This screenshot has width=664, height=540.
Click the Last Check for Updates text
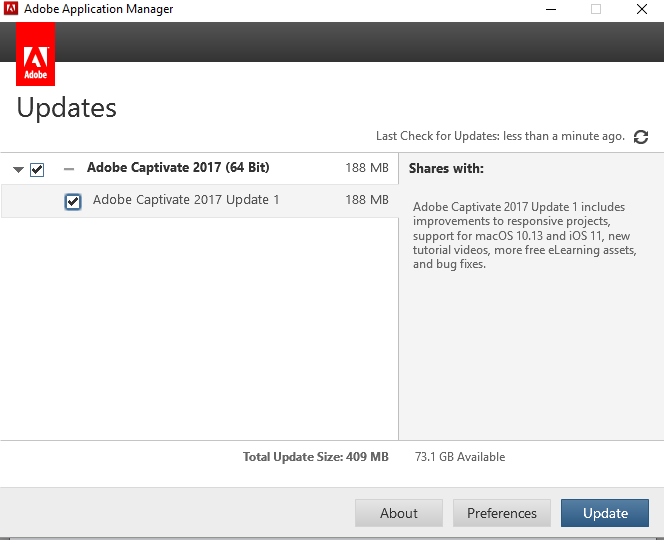(x=500, y=136)
